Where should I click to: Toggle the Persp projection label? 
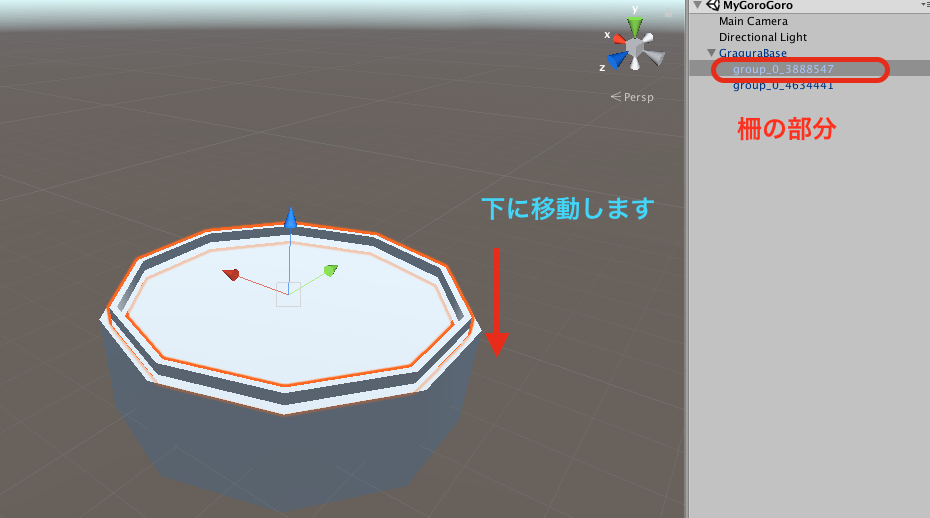pyautogui.click(x=636, y=98)
